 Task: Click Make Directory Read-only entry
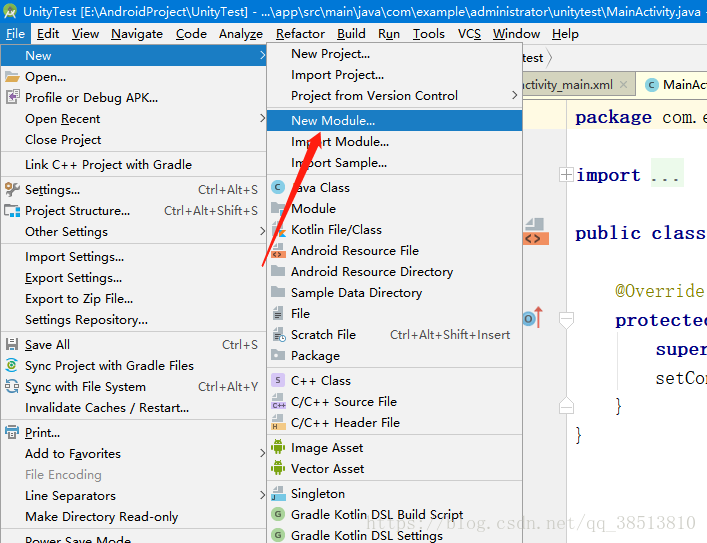pyautogui.click(x=133, y=516)
